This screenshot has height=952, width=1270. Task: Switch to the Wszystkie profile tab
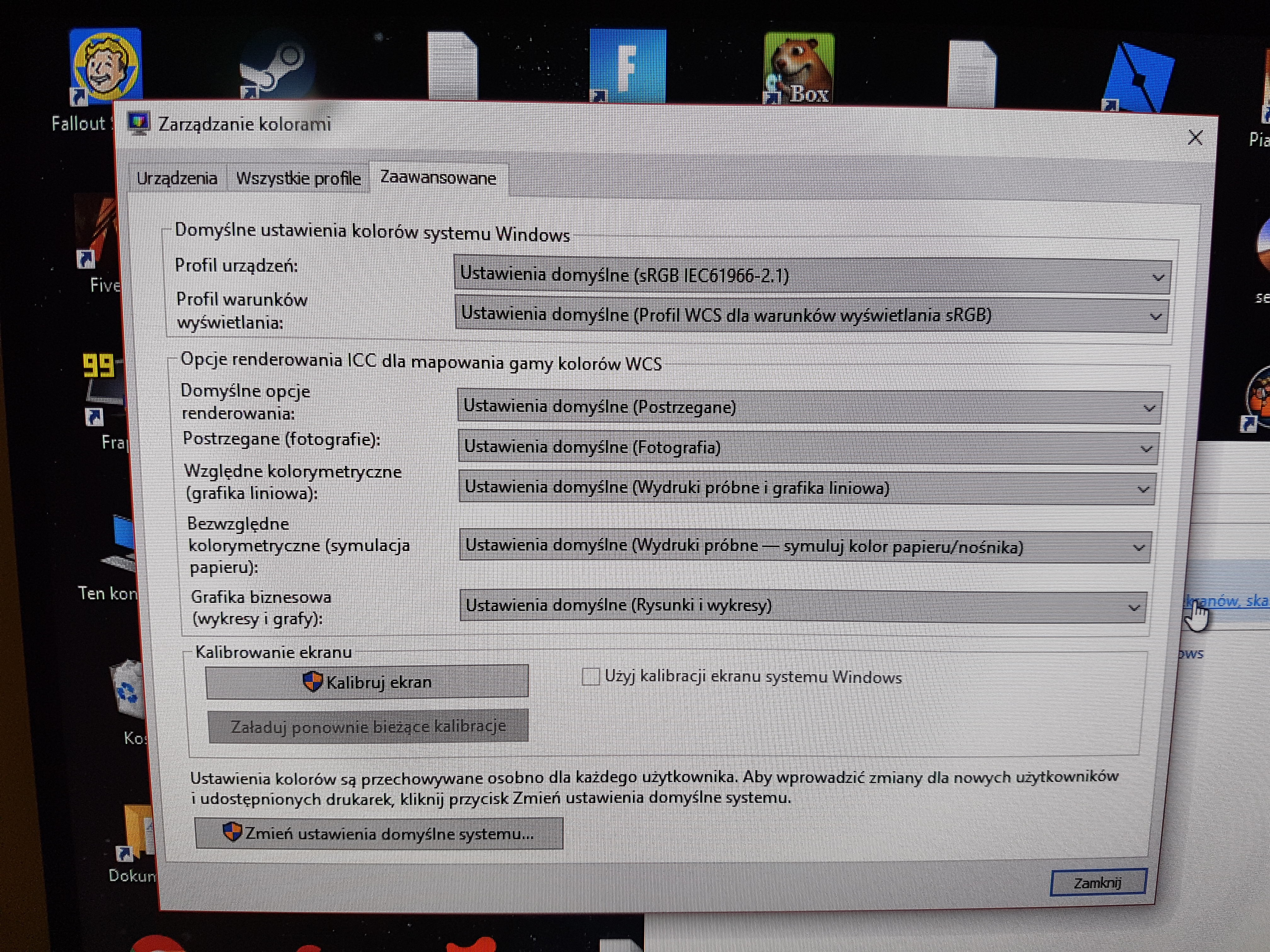[298, 178]
